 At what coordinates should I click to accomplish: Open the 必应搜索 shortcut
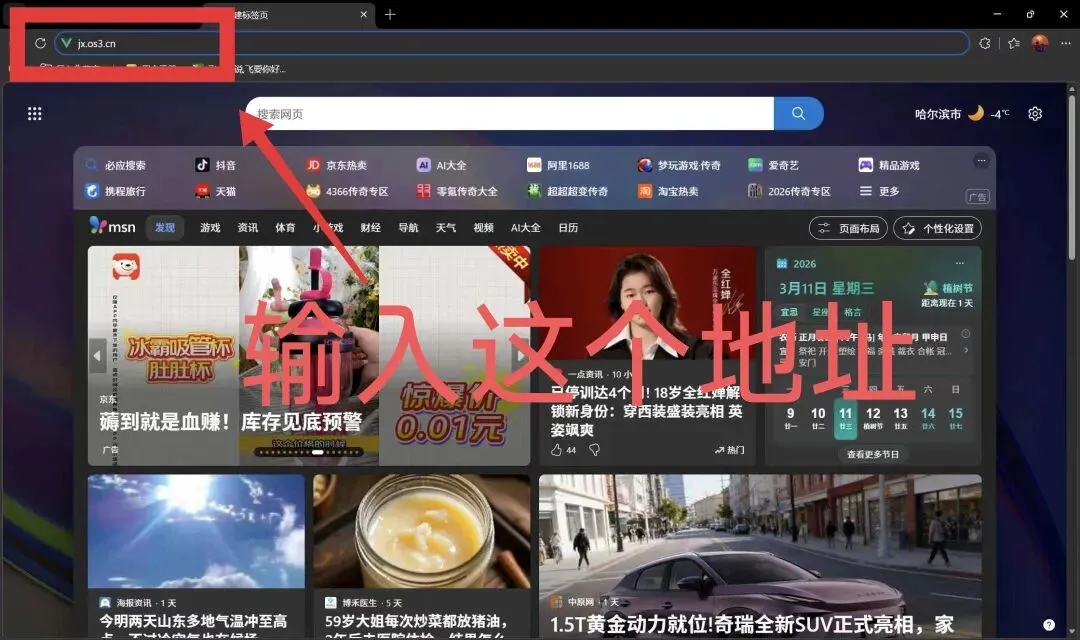point(116,165)
